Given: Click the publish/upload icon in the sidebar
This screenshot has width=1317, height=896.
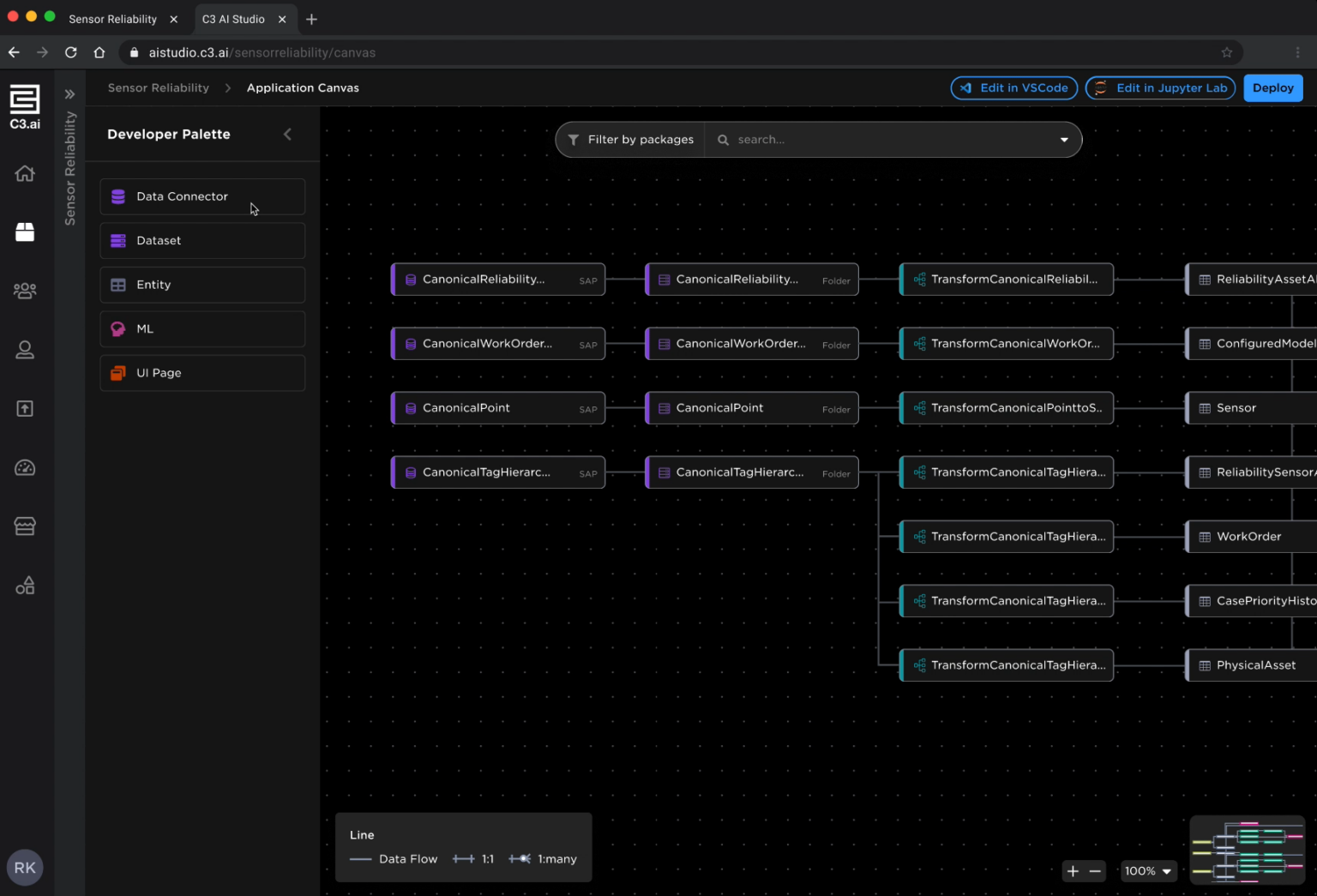Looking at the screenshot, I should tap(25, 409).
